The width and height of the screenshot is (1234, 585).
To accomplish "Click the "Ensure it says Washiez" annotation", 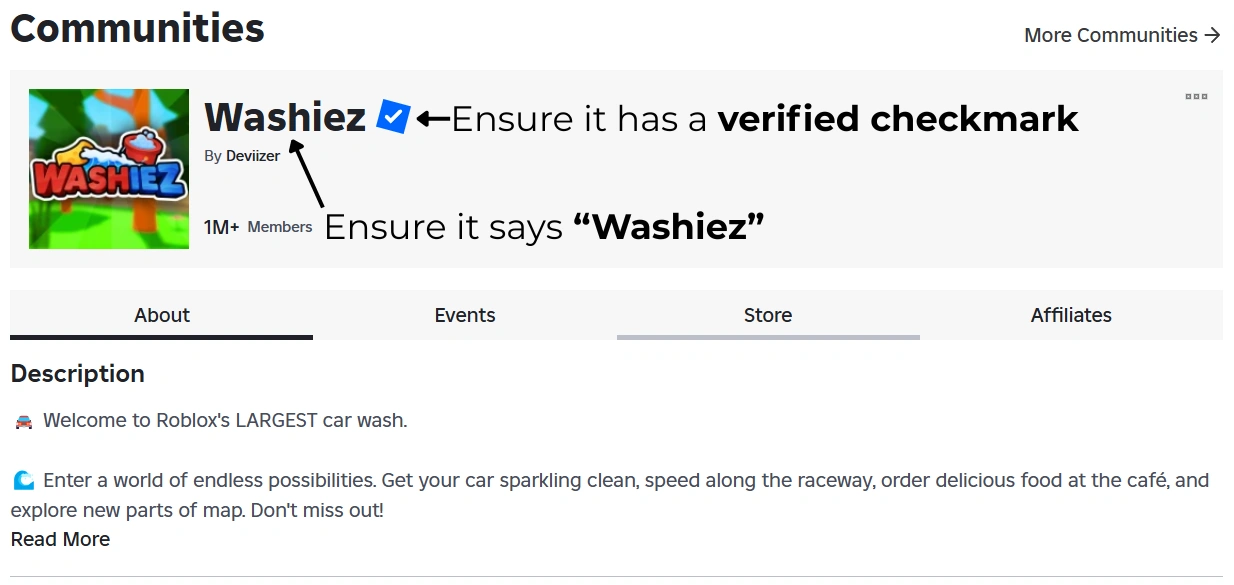I will [x=545, y=227].
